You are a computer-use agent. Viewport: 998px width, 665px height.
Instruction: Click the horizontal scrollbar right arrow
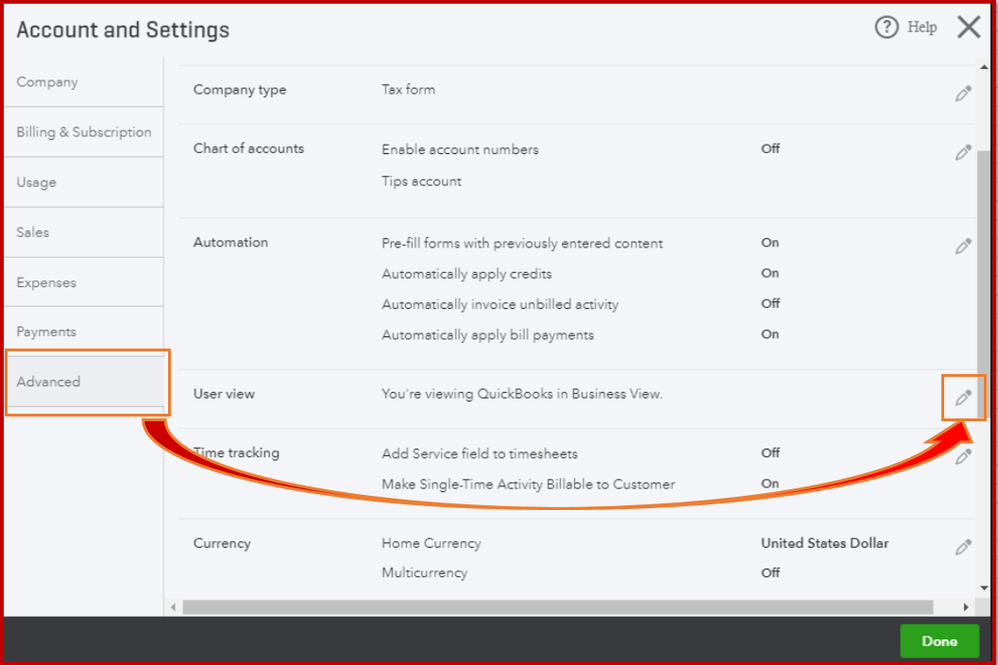[x=966, y=607]
